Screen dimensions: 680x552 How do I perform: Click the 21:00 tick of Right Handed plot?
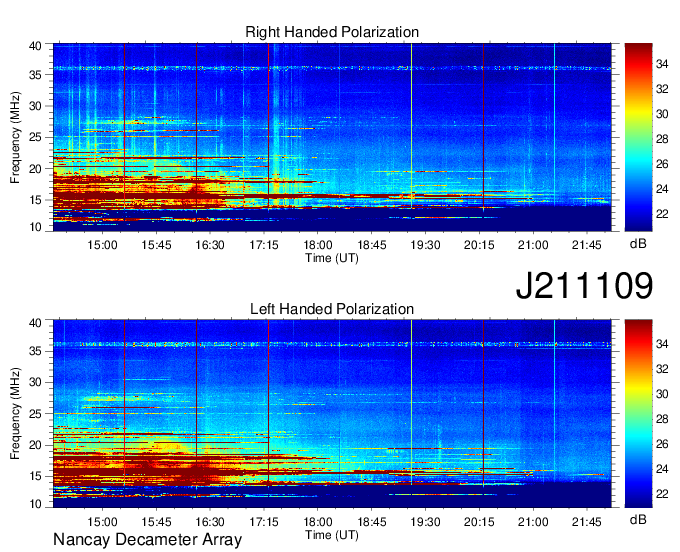coord(533,245)
